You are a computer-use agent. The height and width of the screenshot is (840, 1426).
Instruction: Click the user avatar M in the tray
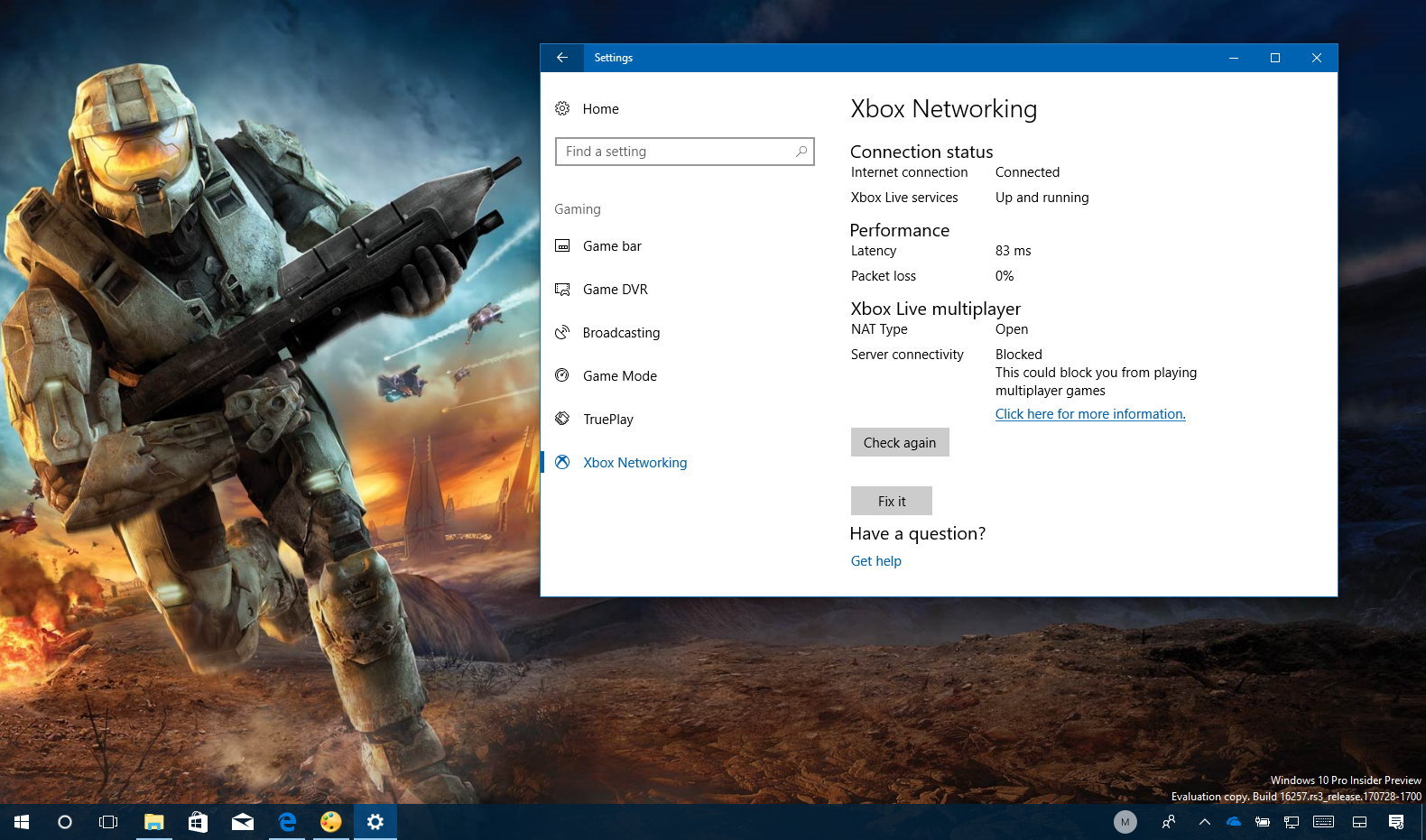click(x=1125, y=822)
